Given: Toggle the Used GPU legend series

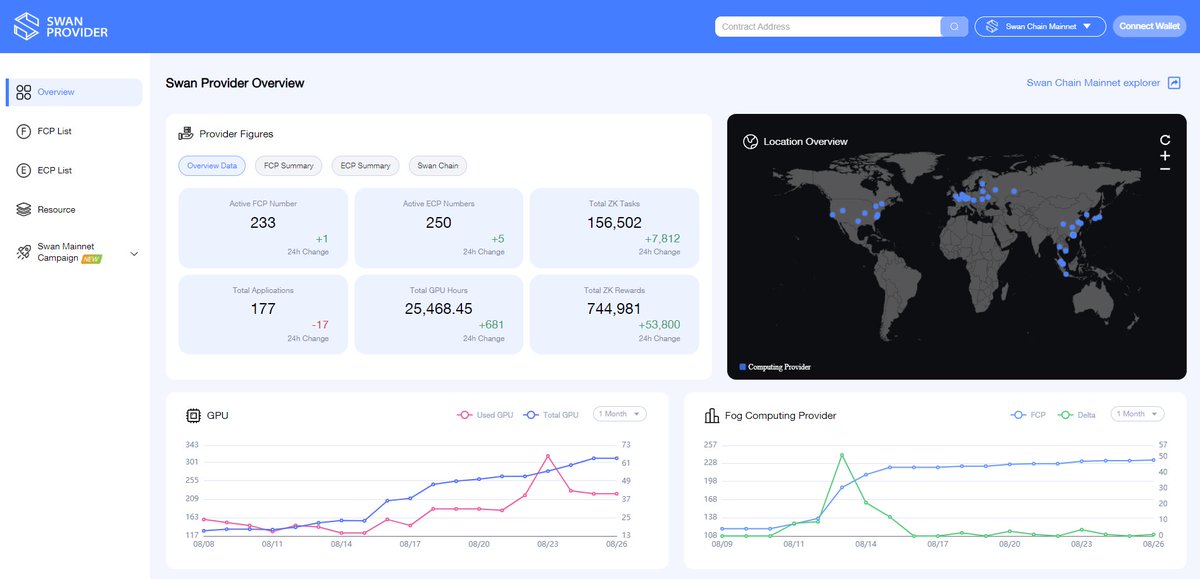Looking at the screenshot, I should (x=485, y=414).
